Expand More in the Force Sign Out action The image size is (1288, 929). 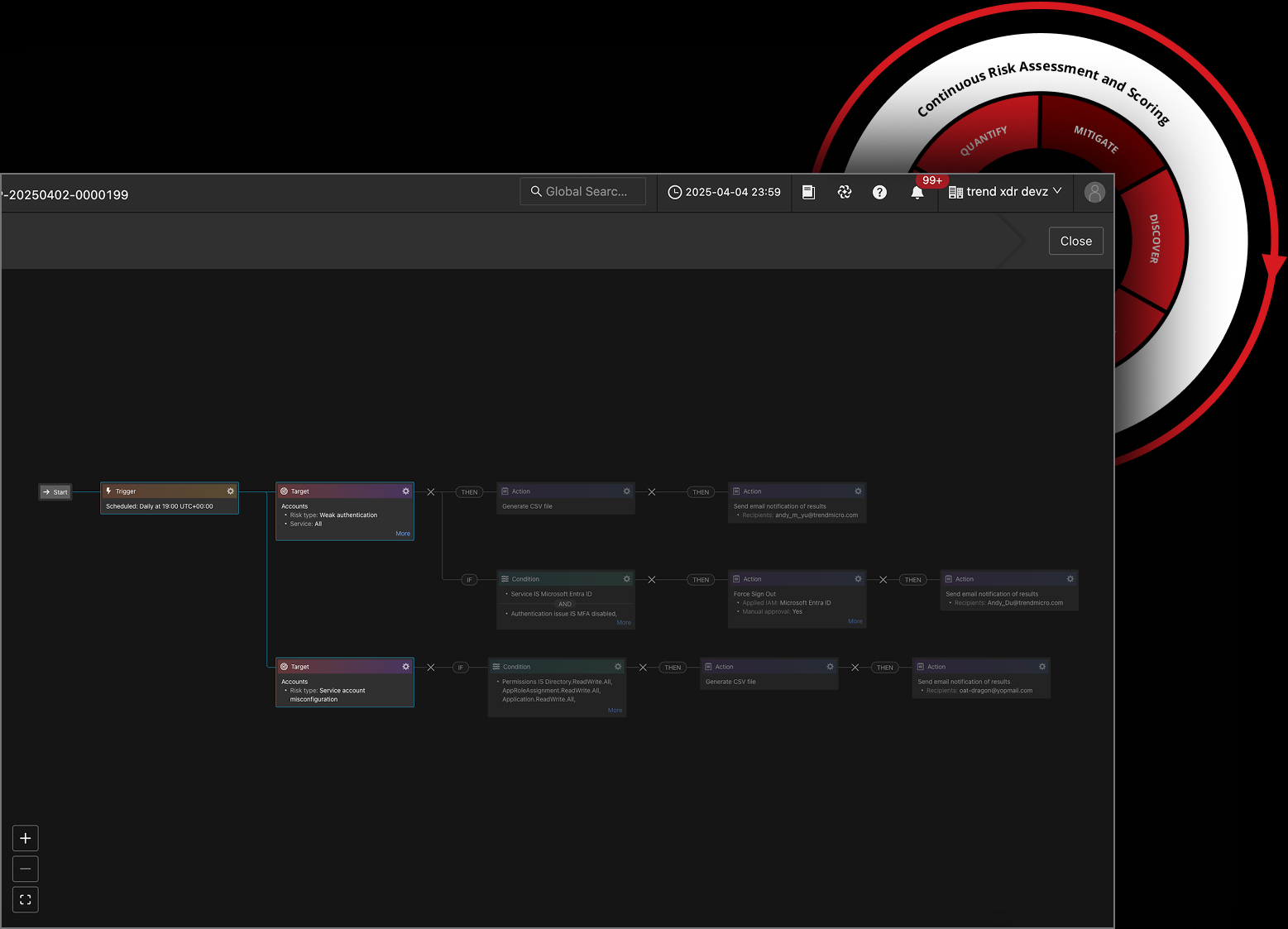[x=855, y=621]
